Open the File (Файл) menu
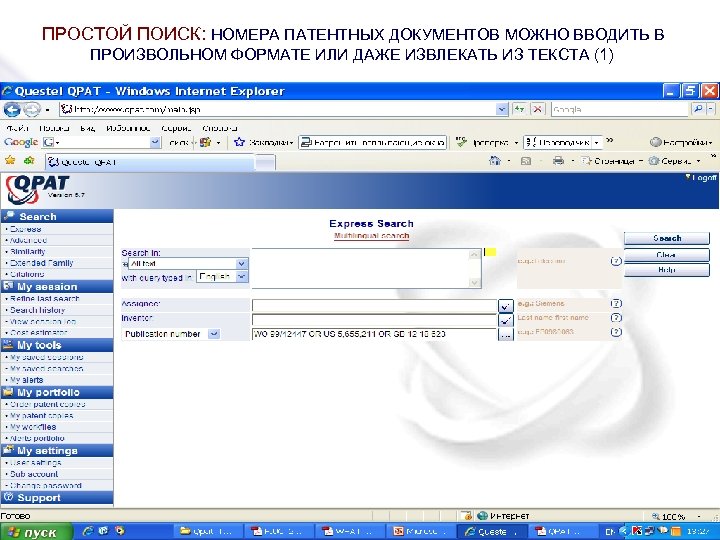Screen dimensions: 720x540 (17, 128)
